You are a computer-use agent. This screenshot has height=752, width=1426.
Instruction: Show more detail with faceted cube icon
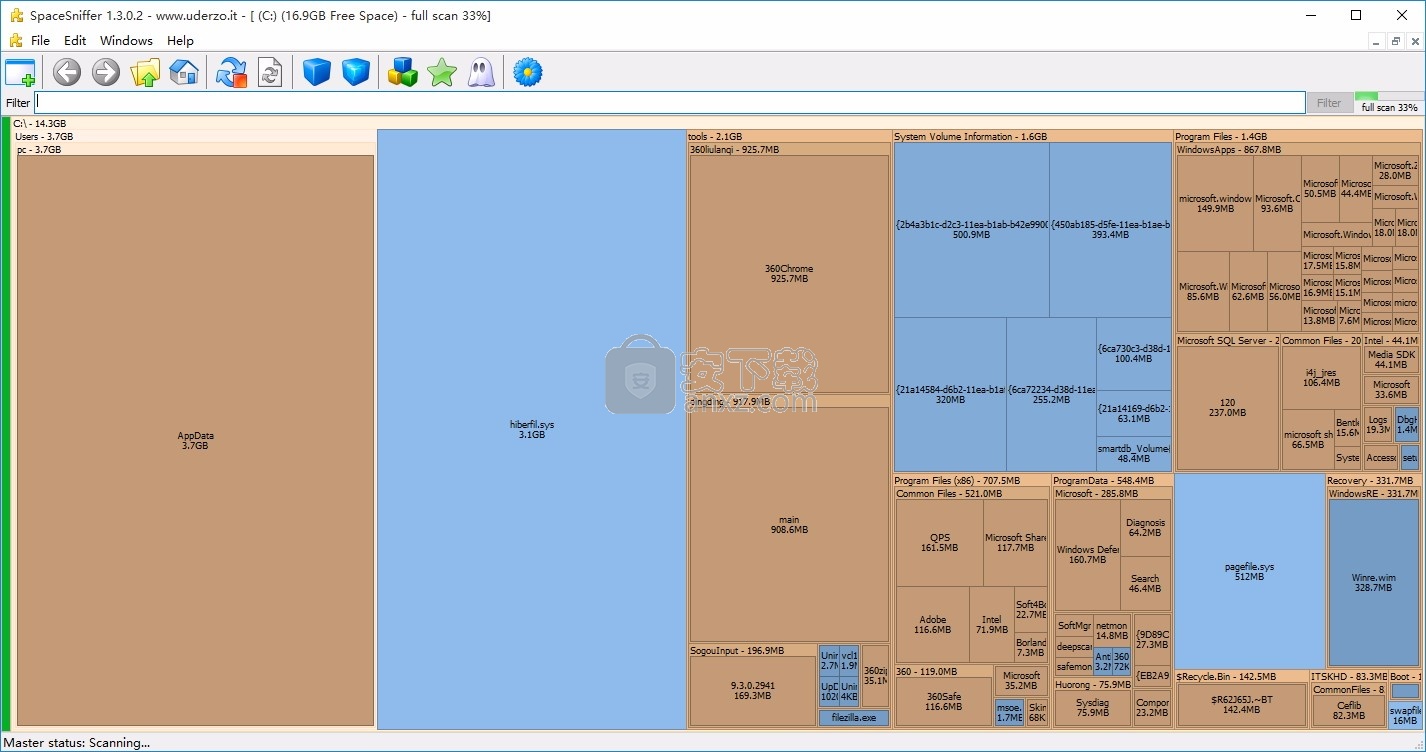pyautogui.click(x=356, y=72)
